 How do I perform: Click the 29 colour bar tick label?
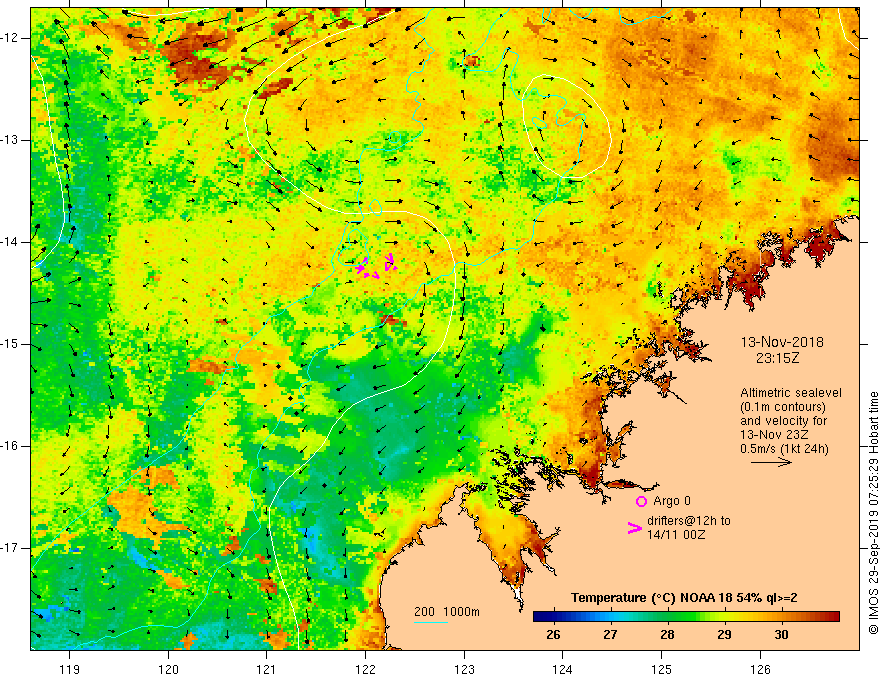(x=724, y=635)
